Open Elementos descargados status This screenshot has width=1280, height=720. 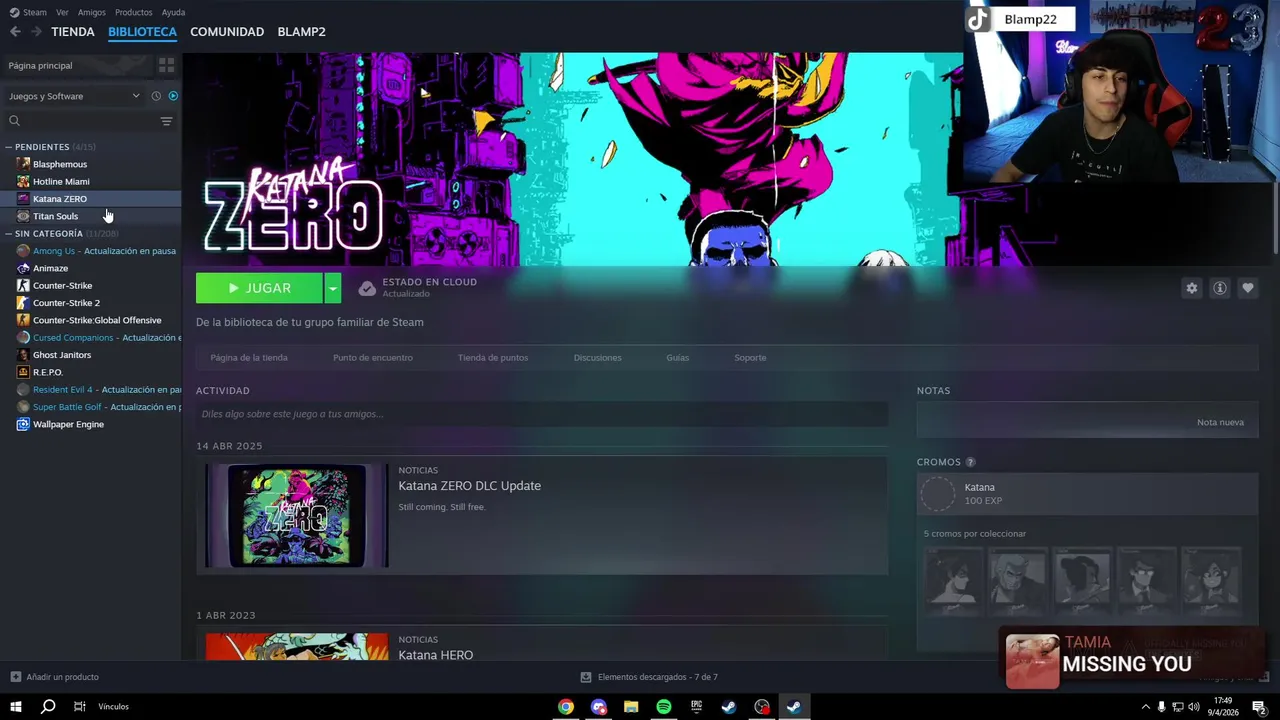657,677
